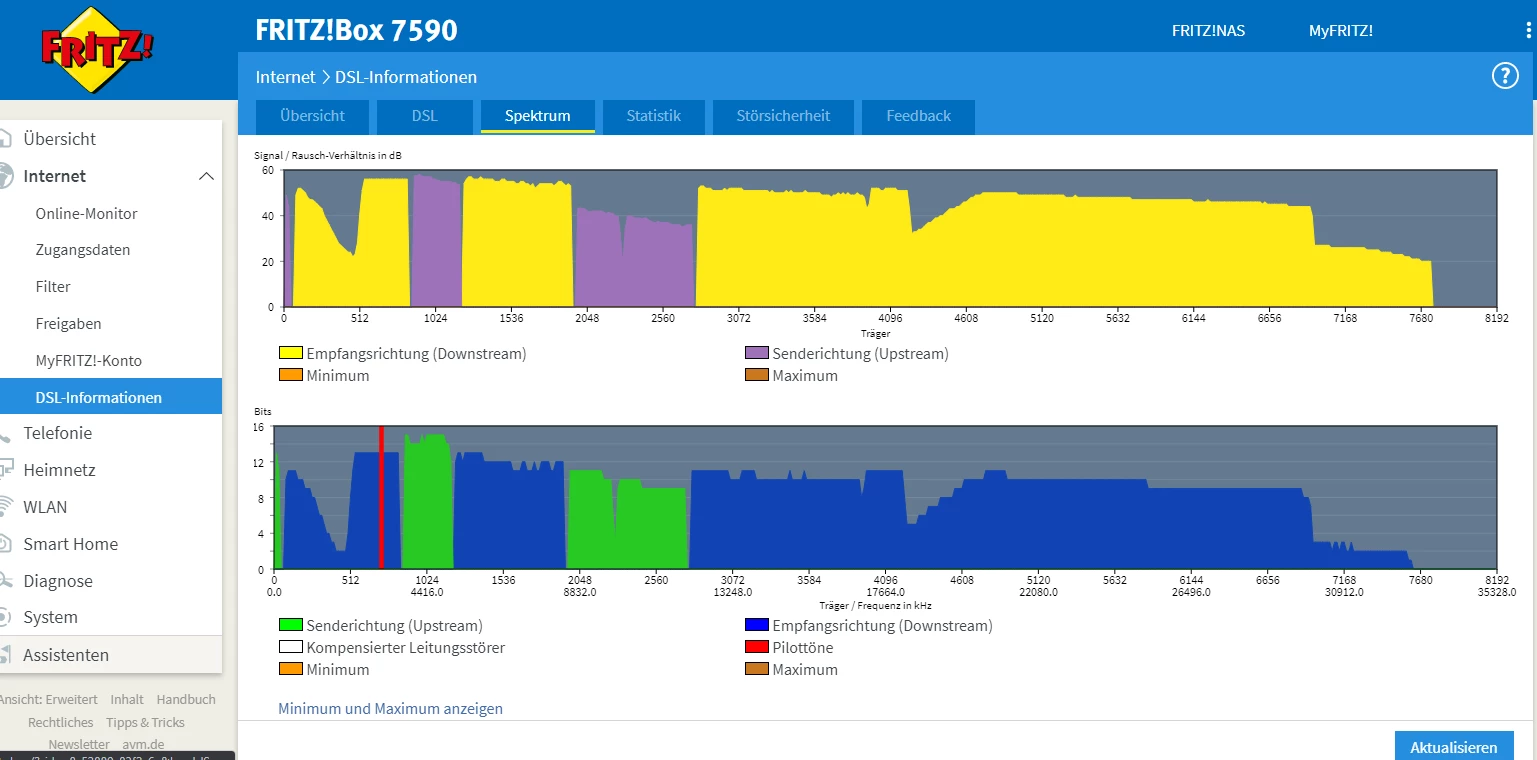Collapse the Internet menu chevron

tap(206, 176)
